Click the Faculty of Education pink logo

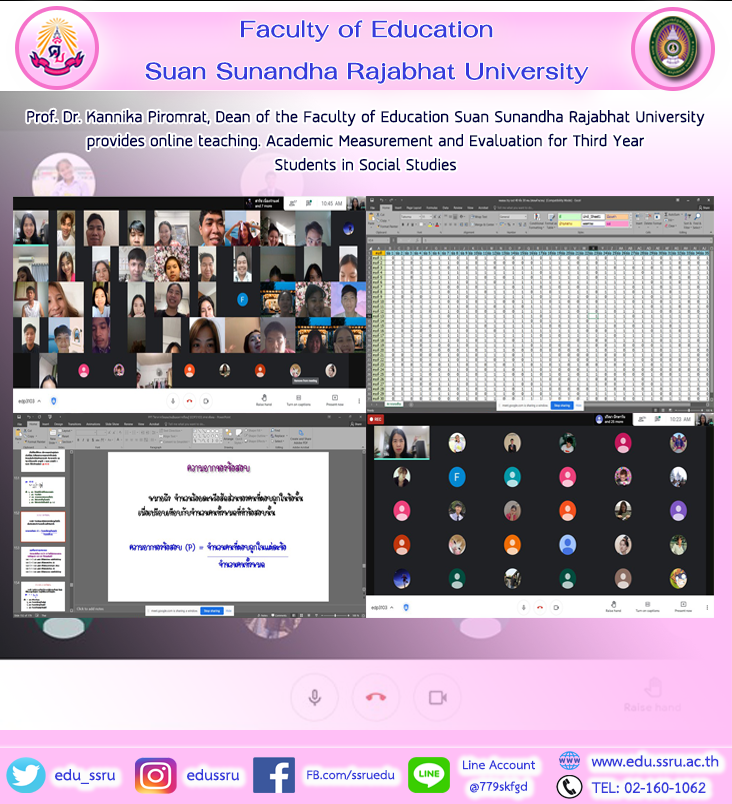click(x=53, y=49)
